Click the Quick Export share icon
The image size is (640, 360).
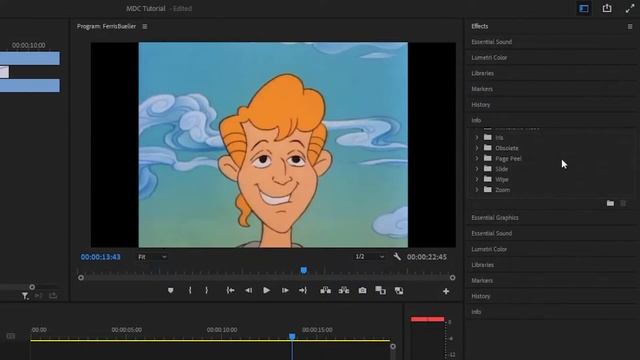pyautogui.click(x=607, y=8)
